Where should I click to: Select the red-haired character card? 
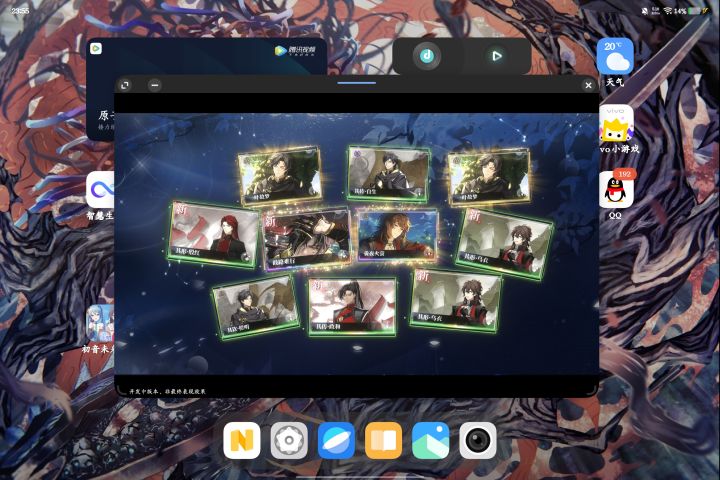213,234
